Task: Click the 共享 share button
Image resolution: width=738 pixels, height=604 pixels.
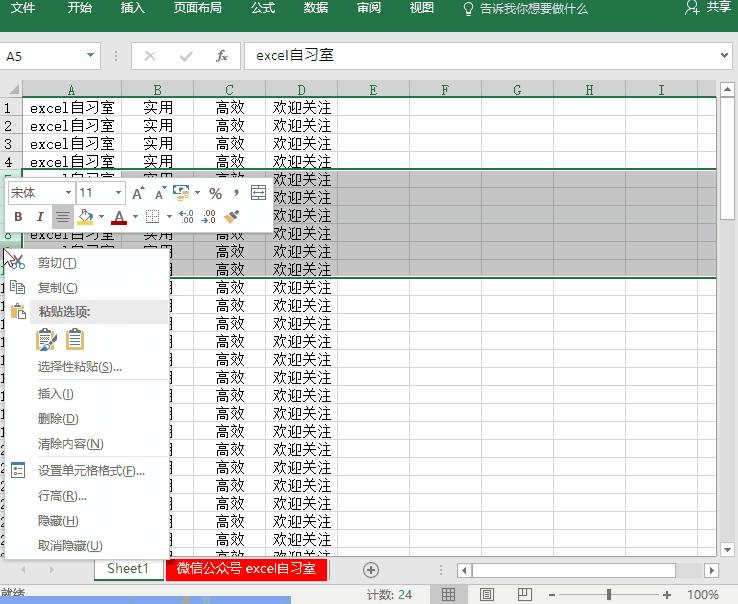Action: (x=708, y=8)
